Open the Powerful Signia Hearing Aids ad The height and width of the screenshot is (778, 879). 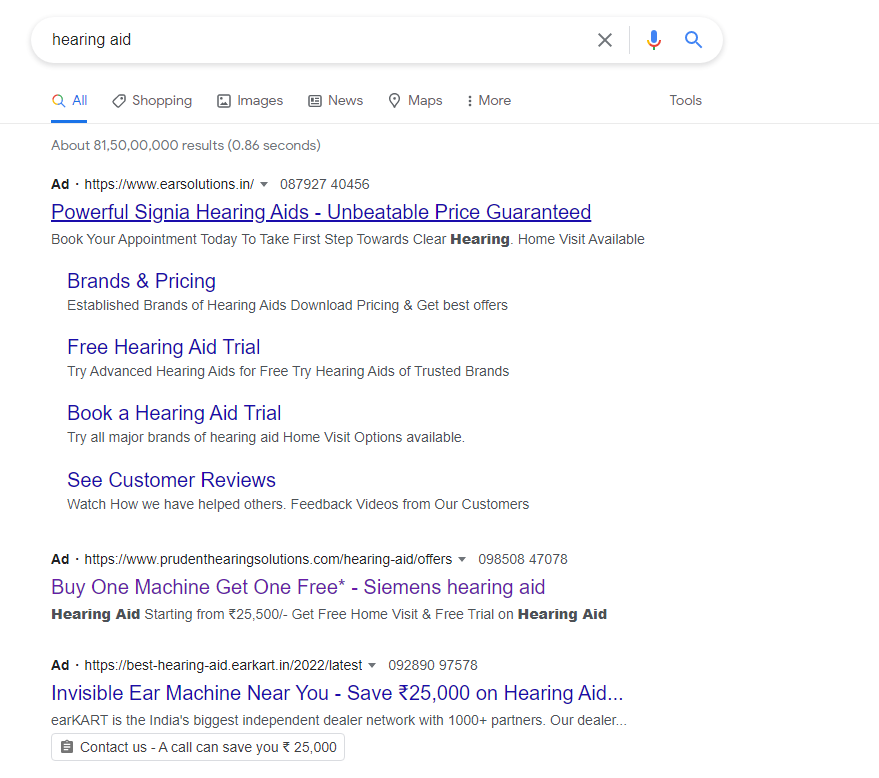click(x=320, y=212)
